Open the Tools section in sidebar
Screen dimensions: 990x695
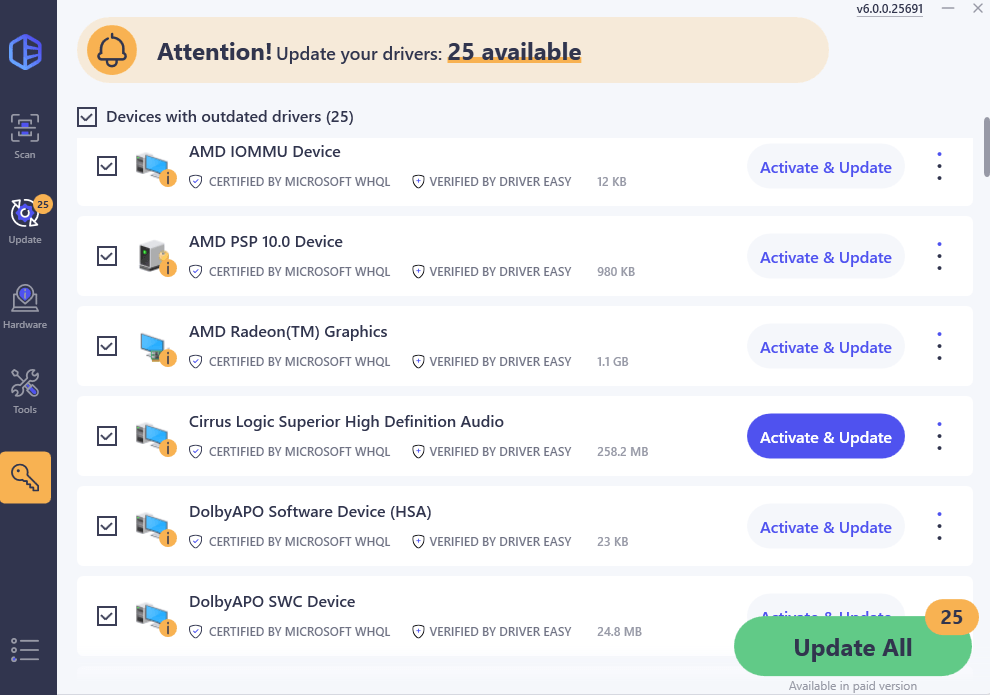click(25, 391)
